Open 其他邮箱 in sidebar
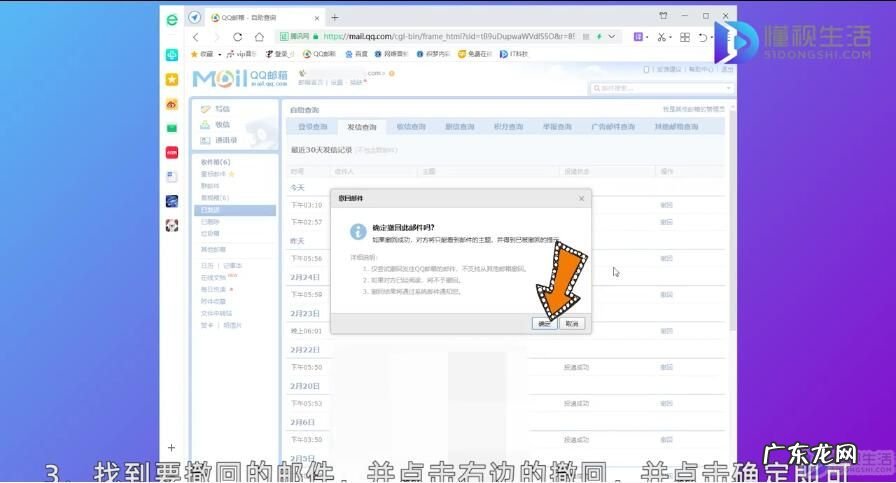 (213, 250)
